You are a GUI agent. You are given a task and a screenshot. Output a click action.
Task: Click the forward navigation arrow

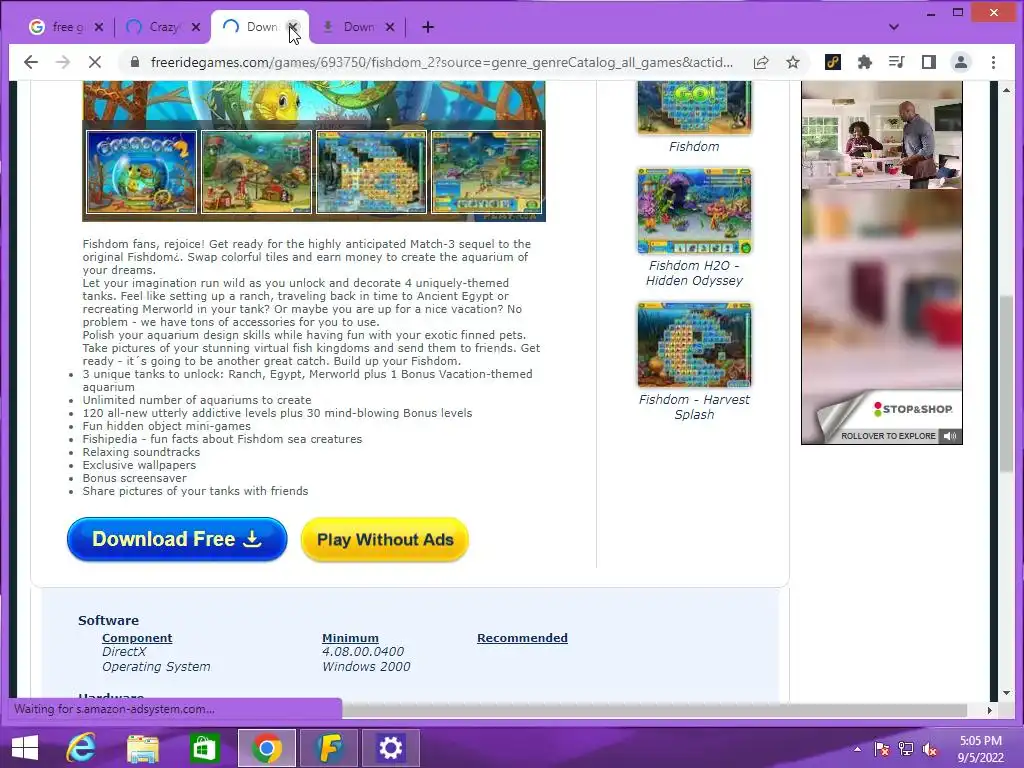pos(63,62)
